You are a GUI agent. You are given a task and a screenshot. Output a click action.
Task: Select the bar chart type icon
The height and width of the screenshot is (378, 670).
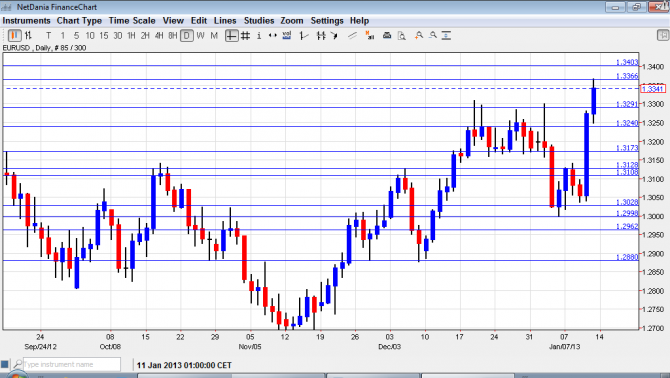[x=29, y=35]
